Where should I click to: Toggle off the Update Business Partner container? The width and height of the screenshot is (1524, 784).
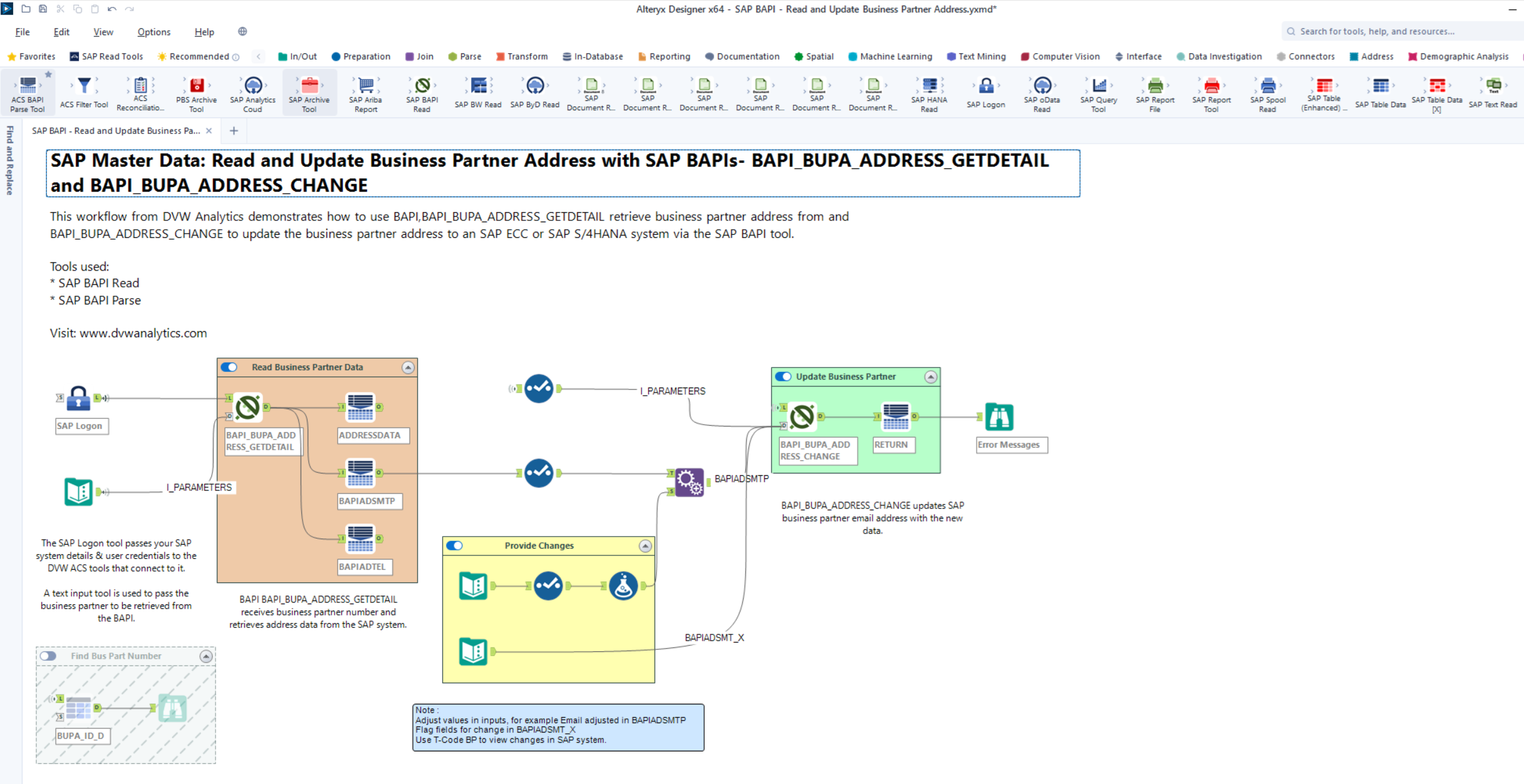click(783, 377)
